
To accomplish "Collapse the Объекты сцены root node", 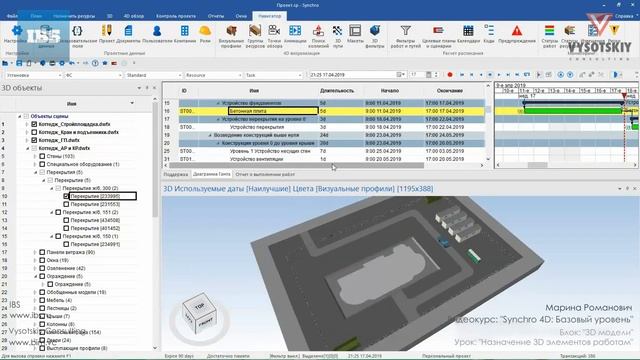I will (x=20, y=116).
